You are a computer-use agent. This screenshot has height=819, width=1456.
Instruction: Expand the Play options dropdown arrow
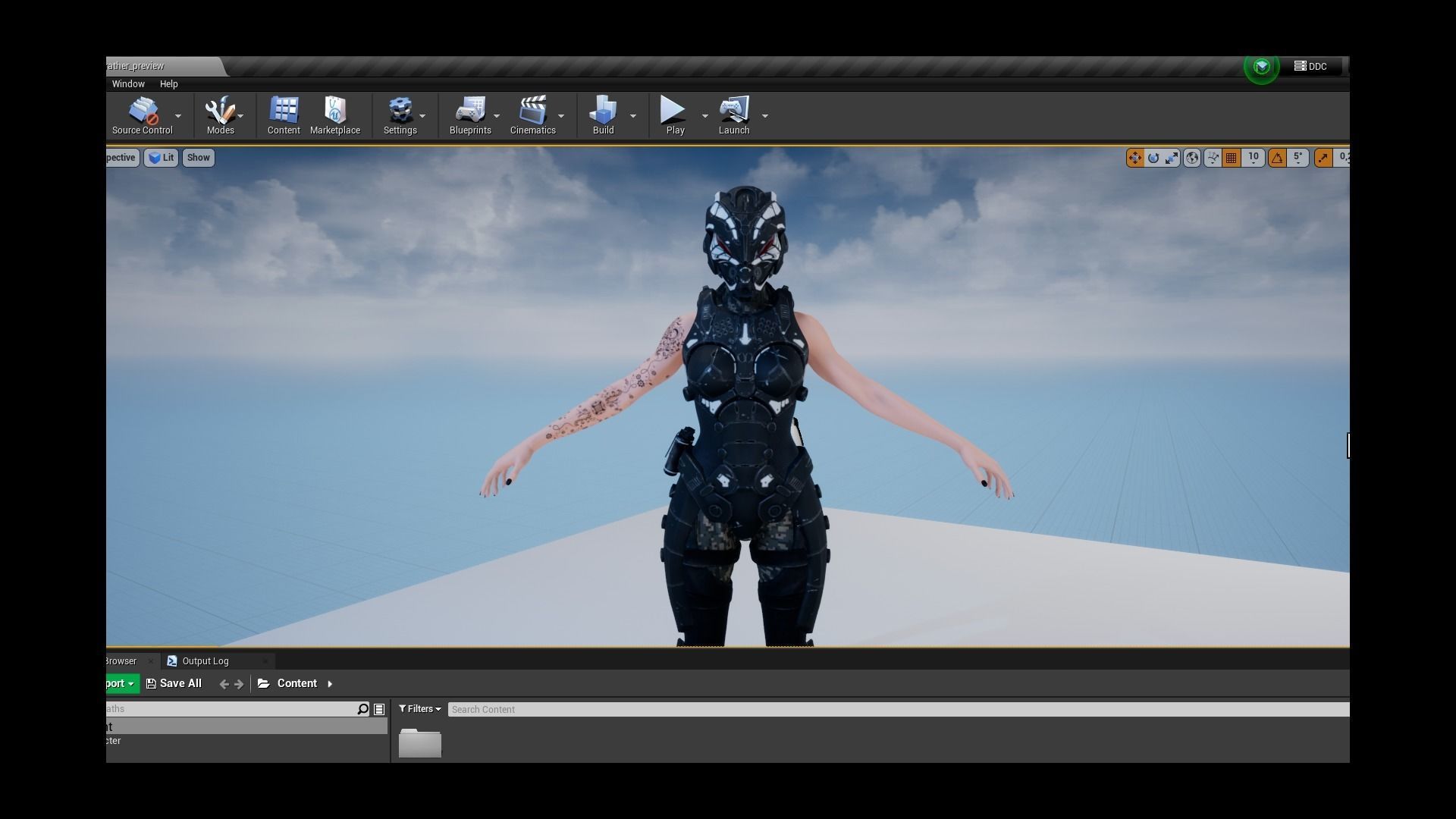704,116
